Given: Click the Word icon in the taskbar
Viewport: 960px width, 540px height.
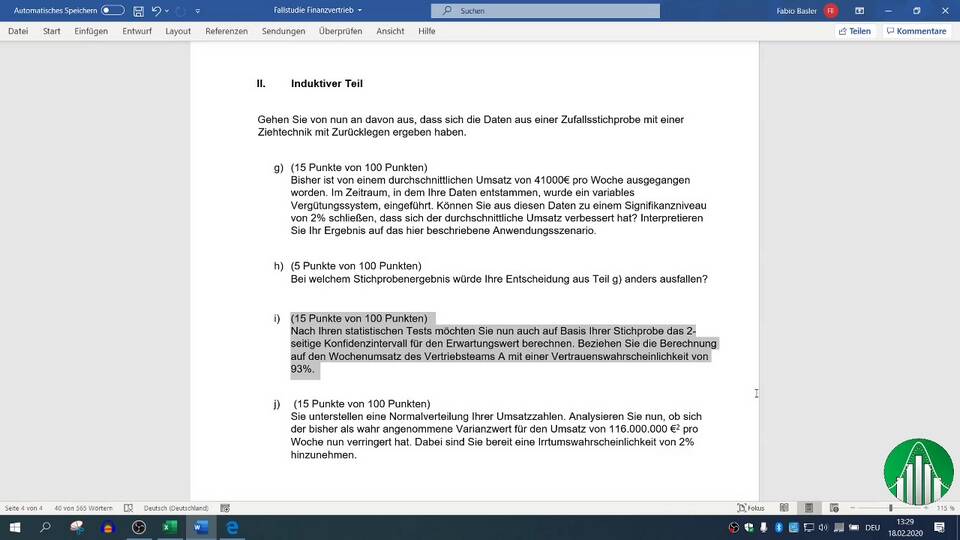Looking at the screenshot, I should [201, 527].
